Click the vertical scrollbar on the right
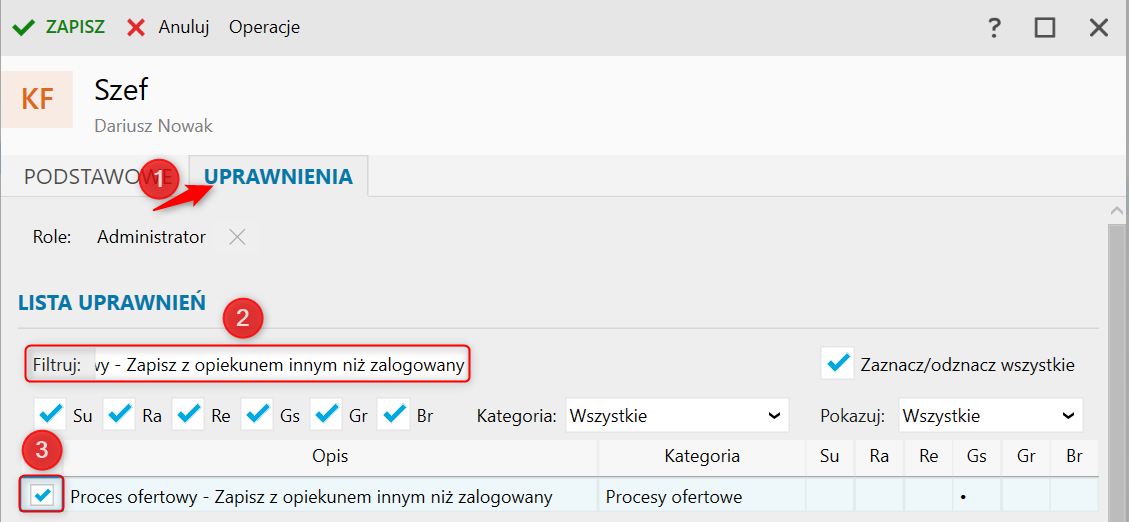This screenshot has height=522, width=1129. point(1119,360)
